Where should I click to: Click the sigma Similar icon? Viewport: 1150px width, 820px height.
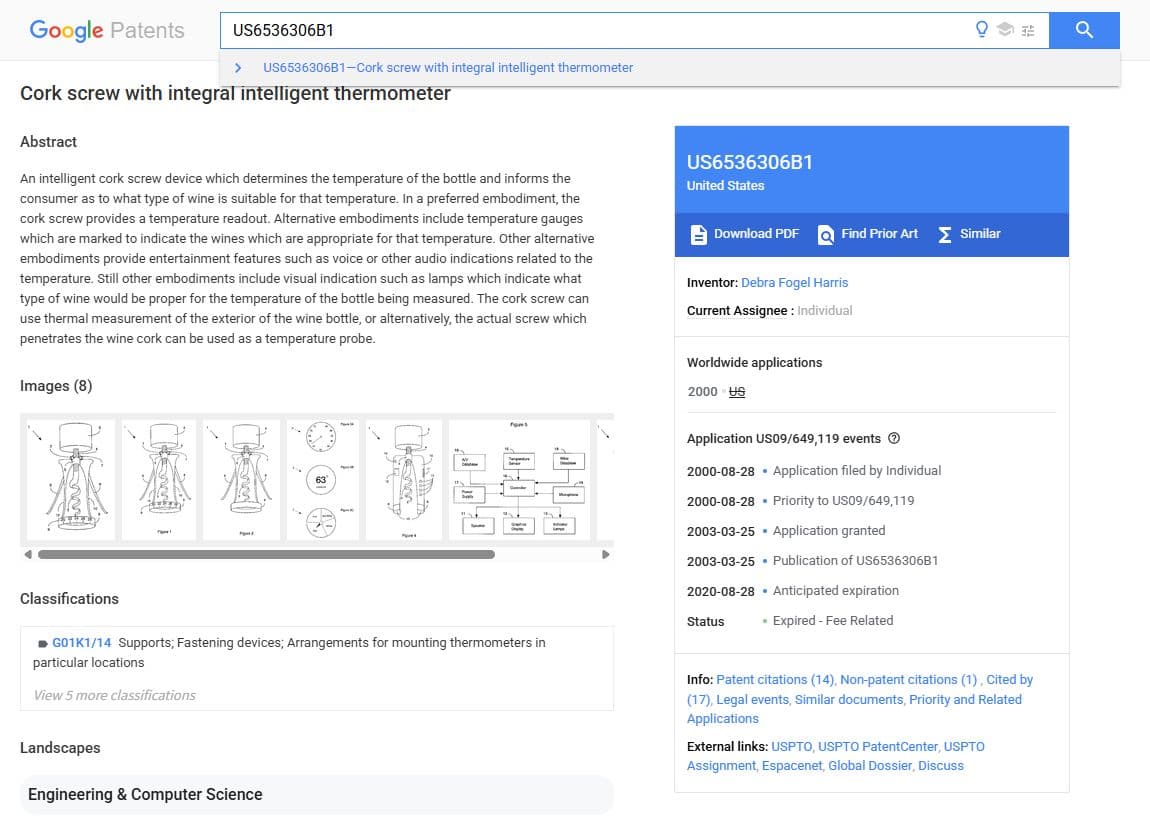click(x=945, y=235)
